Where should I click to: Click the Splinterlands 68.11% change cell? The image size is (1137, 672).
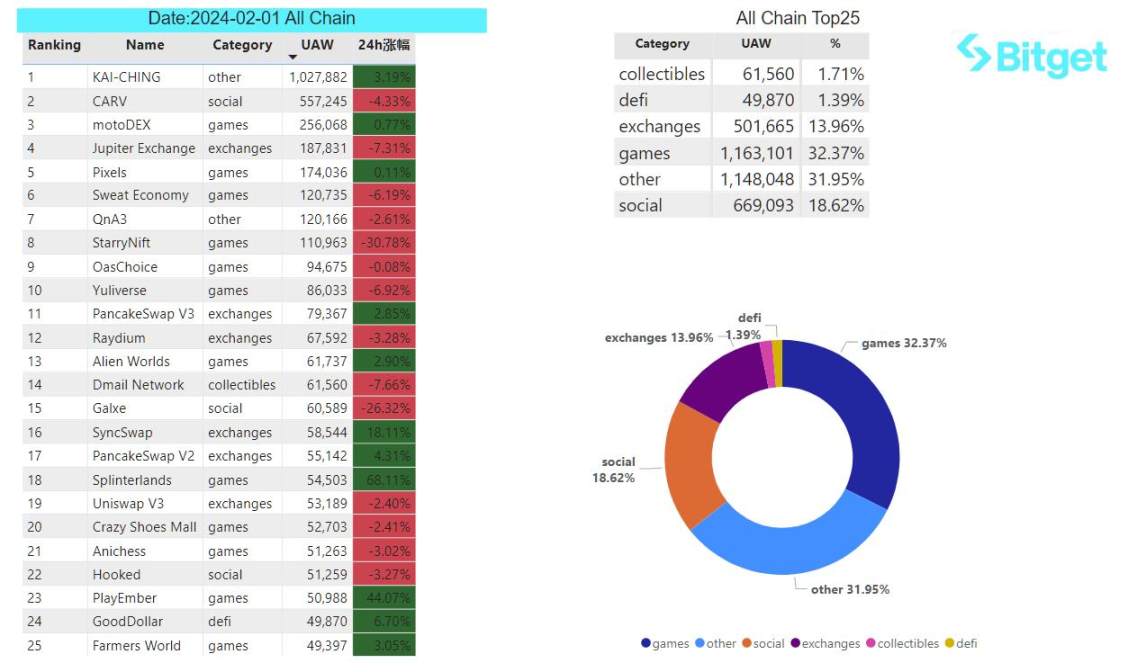[385, 480]
